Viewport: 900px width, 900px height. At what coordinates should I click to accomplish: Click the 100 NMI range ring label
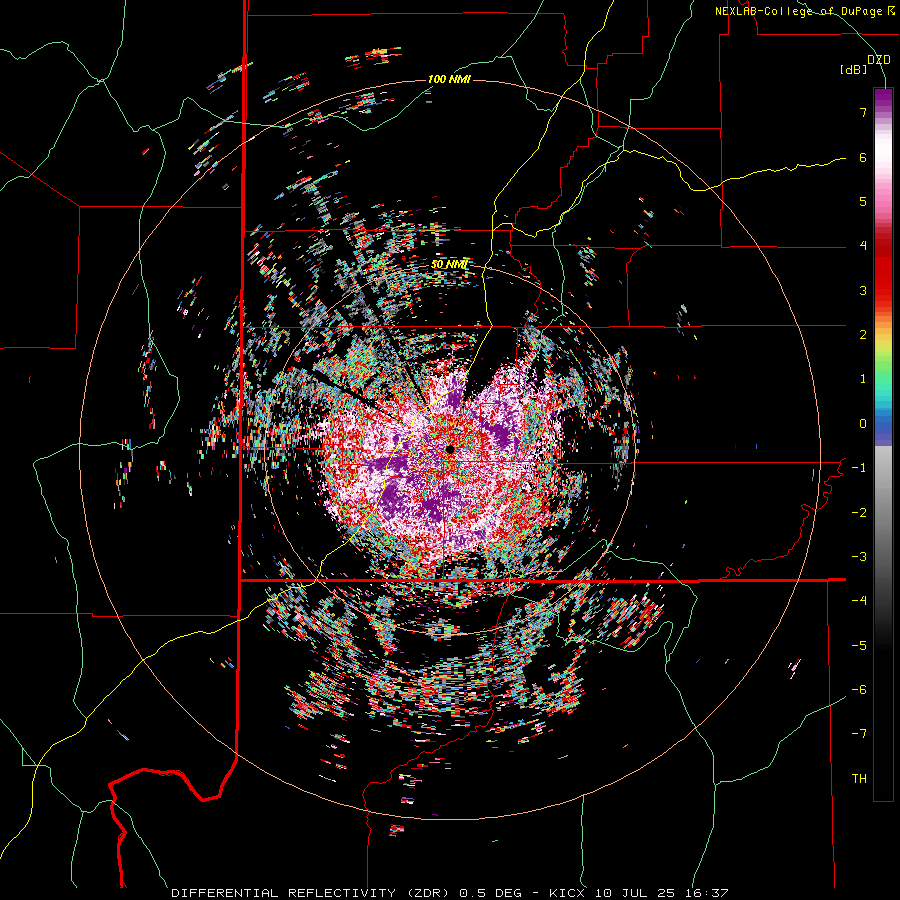coord(449,79)
